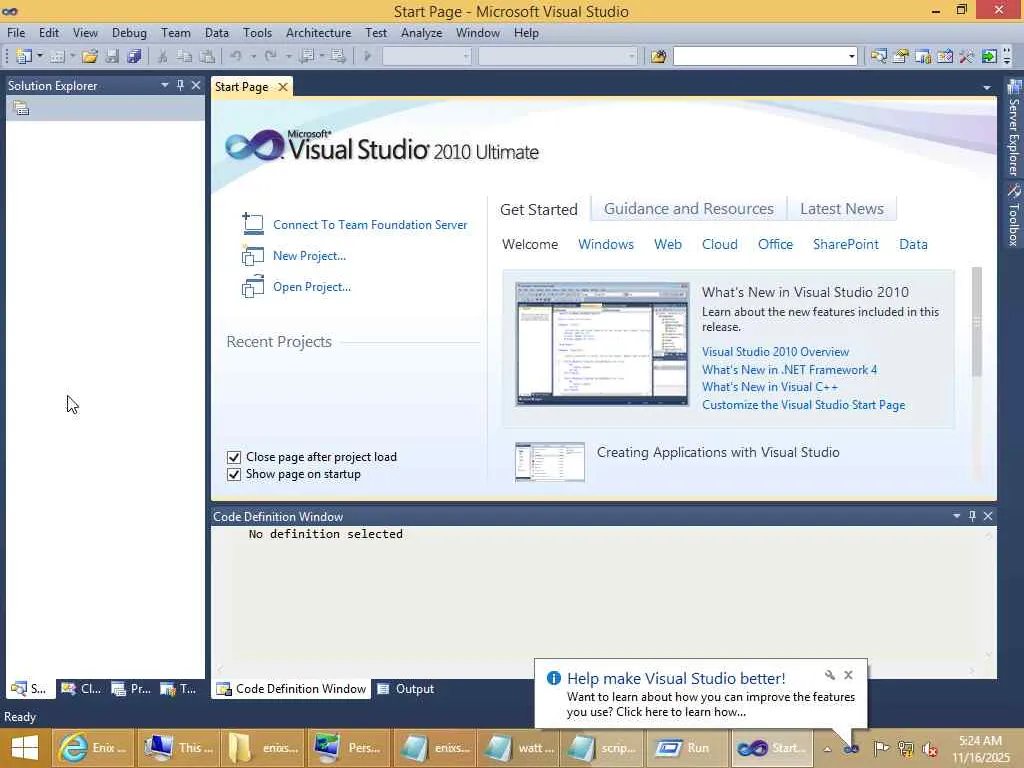
Task: Select the Output tab at the bottom
Action: (x=406, y=689)
